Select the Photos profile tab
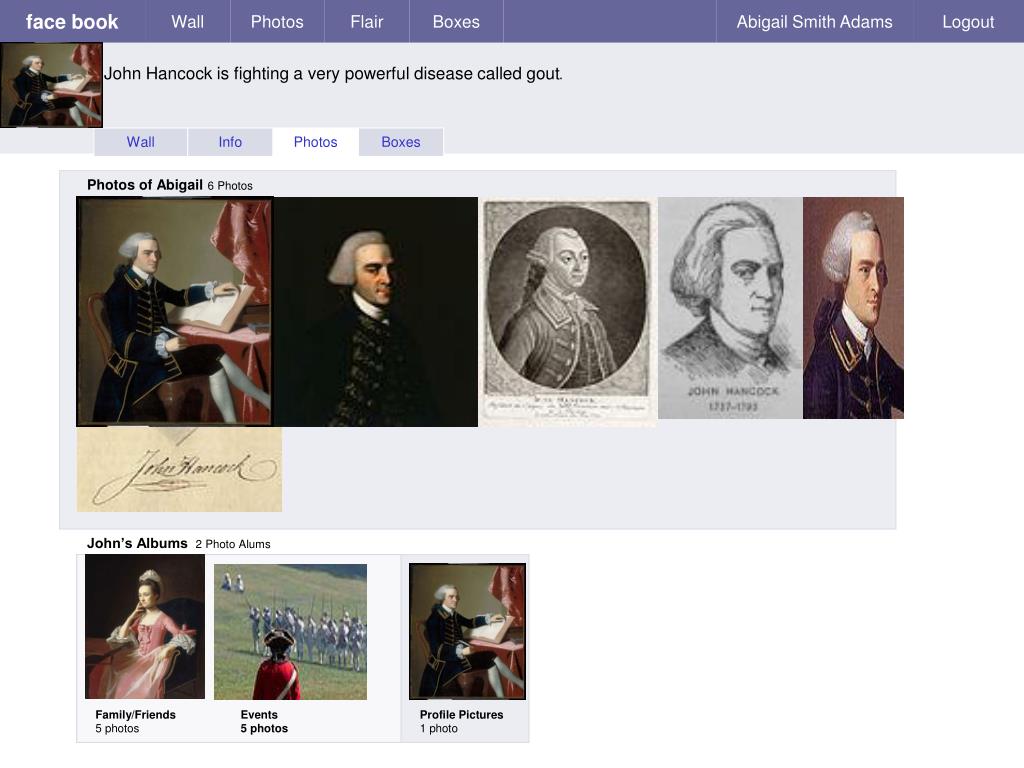 (315, 142)
